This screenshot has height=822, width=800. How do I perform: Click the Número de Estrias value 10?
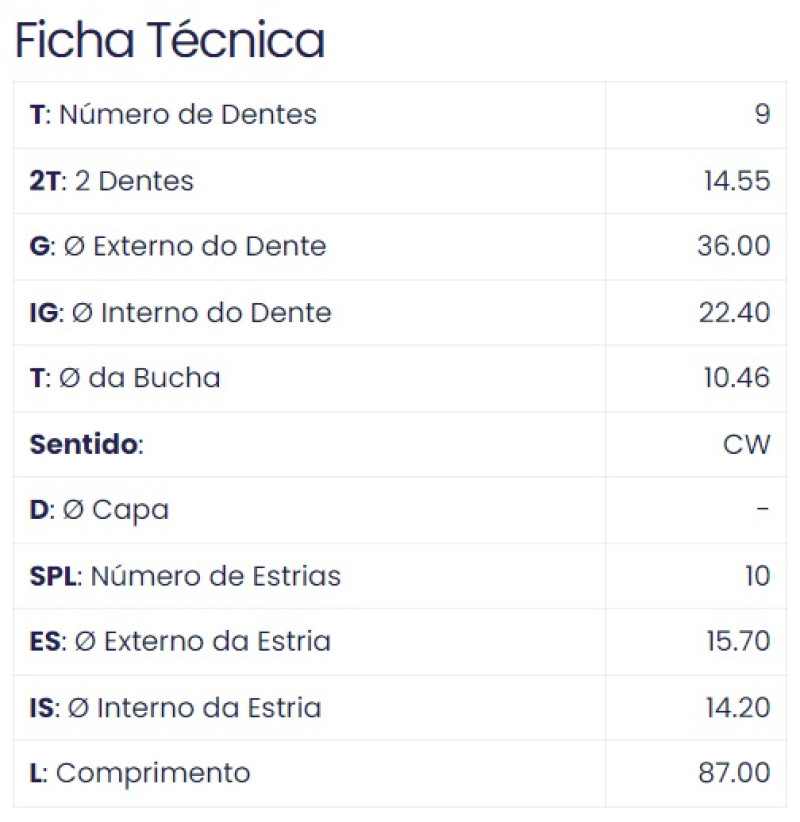(757, 576)
